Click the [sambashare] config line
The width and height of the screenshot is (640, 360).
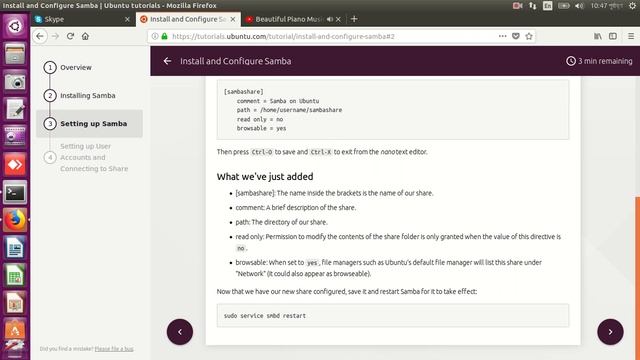pyautogui.click(x=244, y=92)
